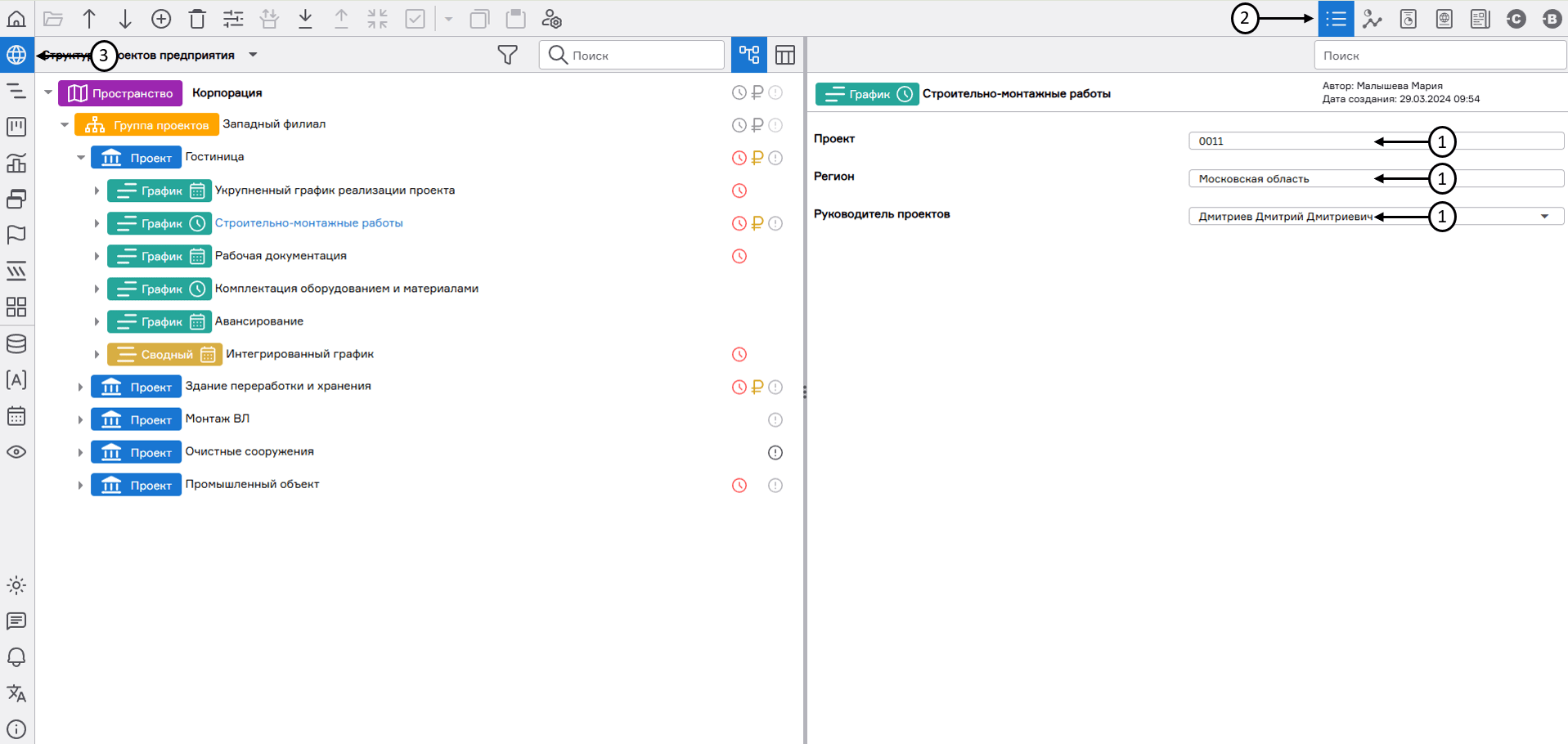Screen dimensions: 1568x744
Task: Click the add (plus circle) toolbar icon
Action: 161,19
